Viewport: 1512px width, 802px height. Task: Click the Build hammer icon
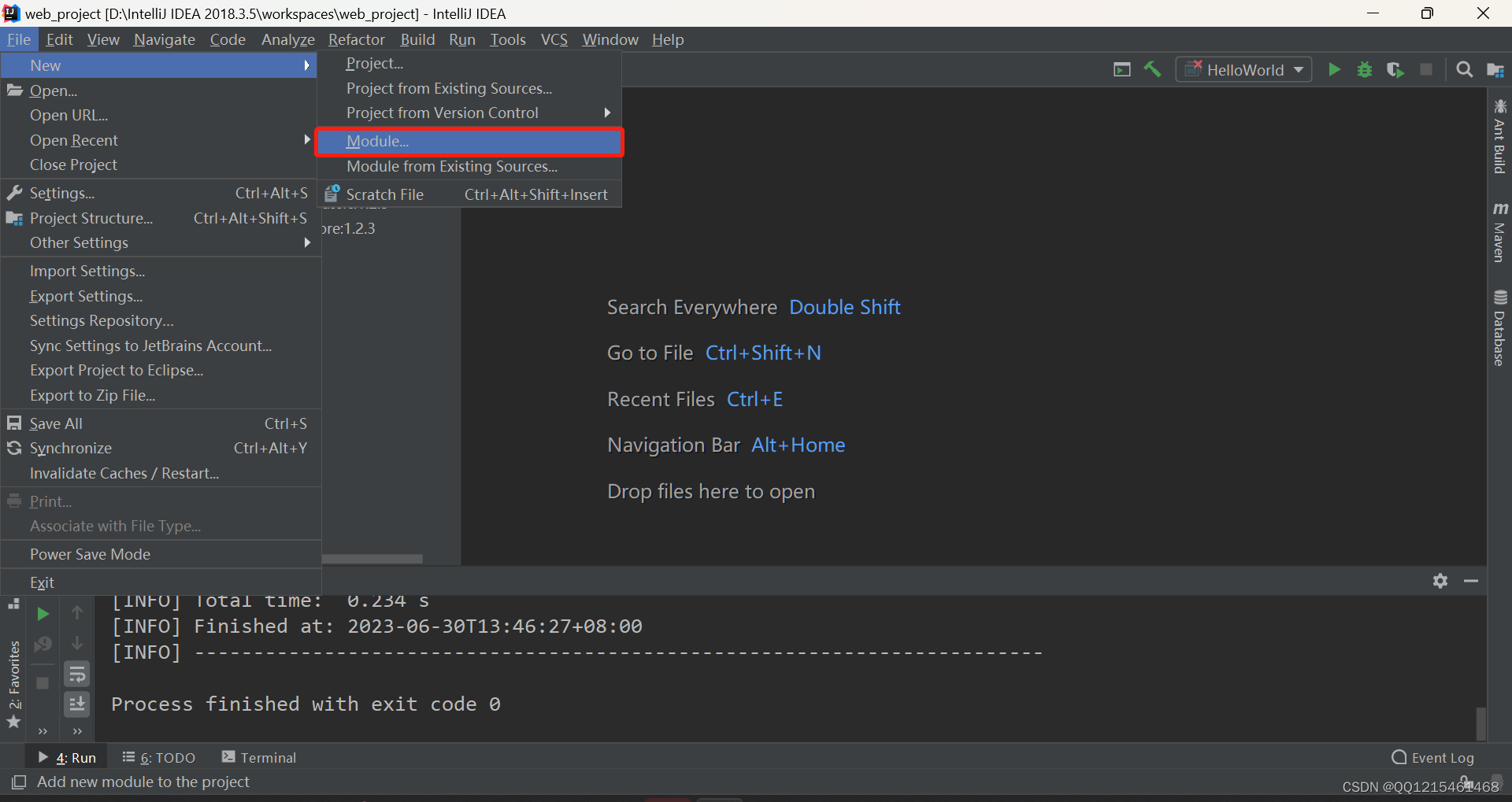(x=1153, y=70)
